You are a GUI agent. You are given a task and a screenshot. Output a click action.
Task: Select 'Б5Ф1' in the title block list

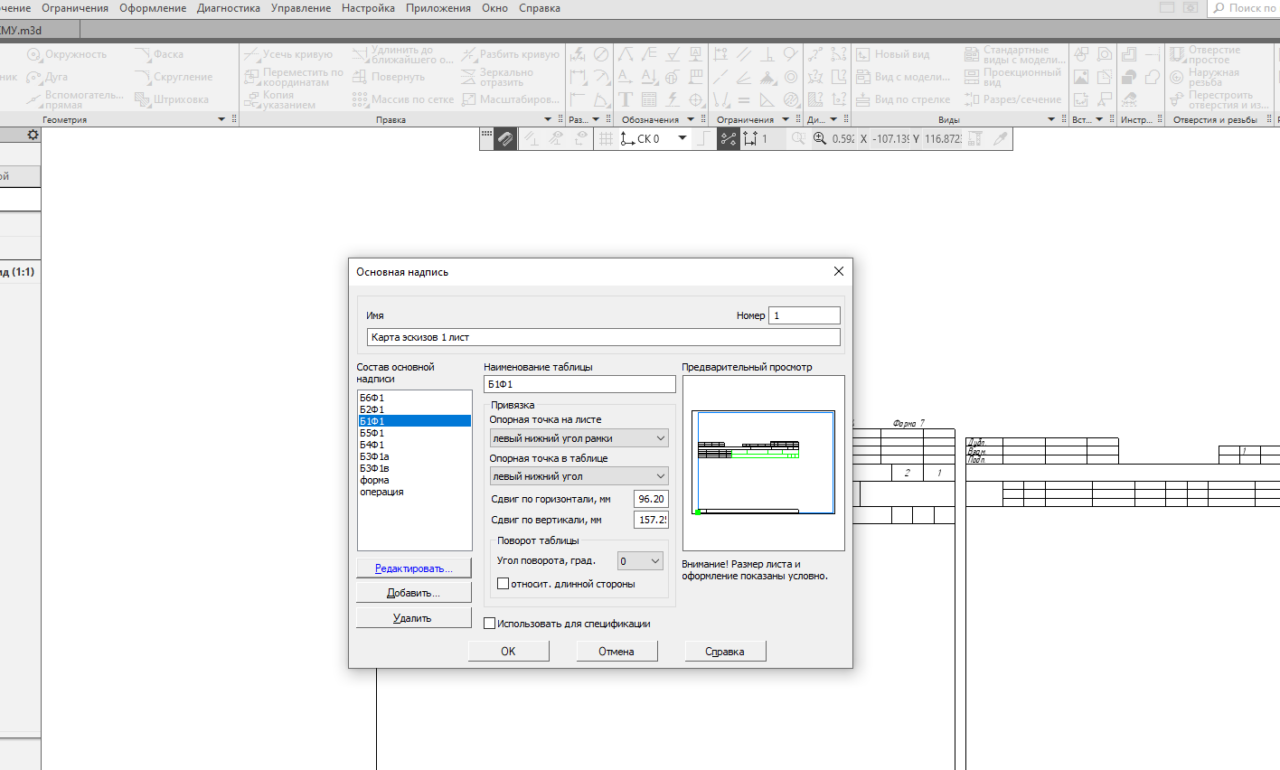tap(372, 433)
